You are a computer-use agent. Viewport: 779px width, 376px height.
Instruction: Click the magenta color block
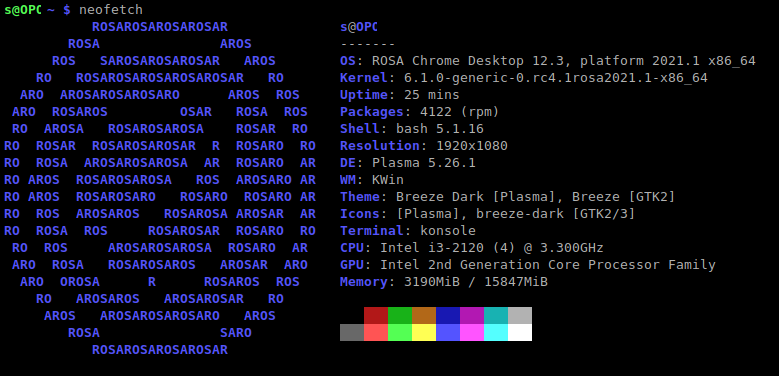click(x=471, y=315)
